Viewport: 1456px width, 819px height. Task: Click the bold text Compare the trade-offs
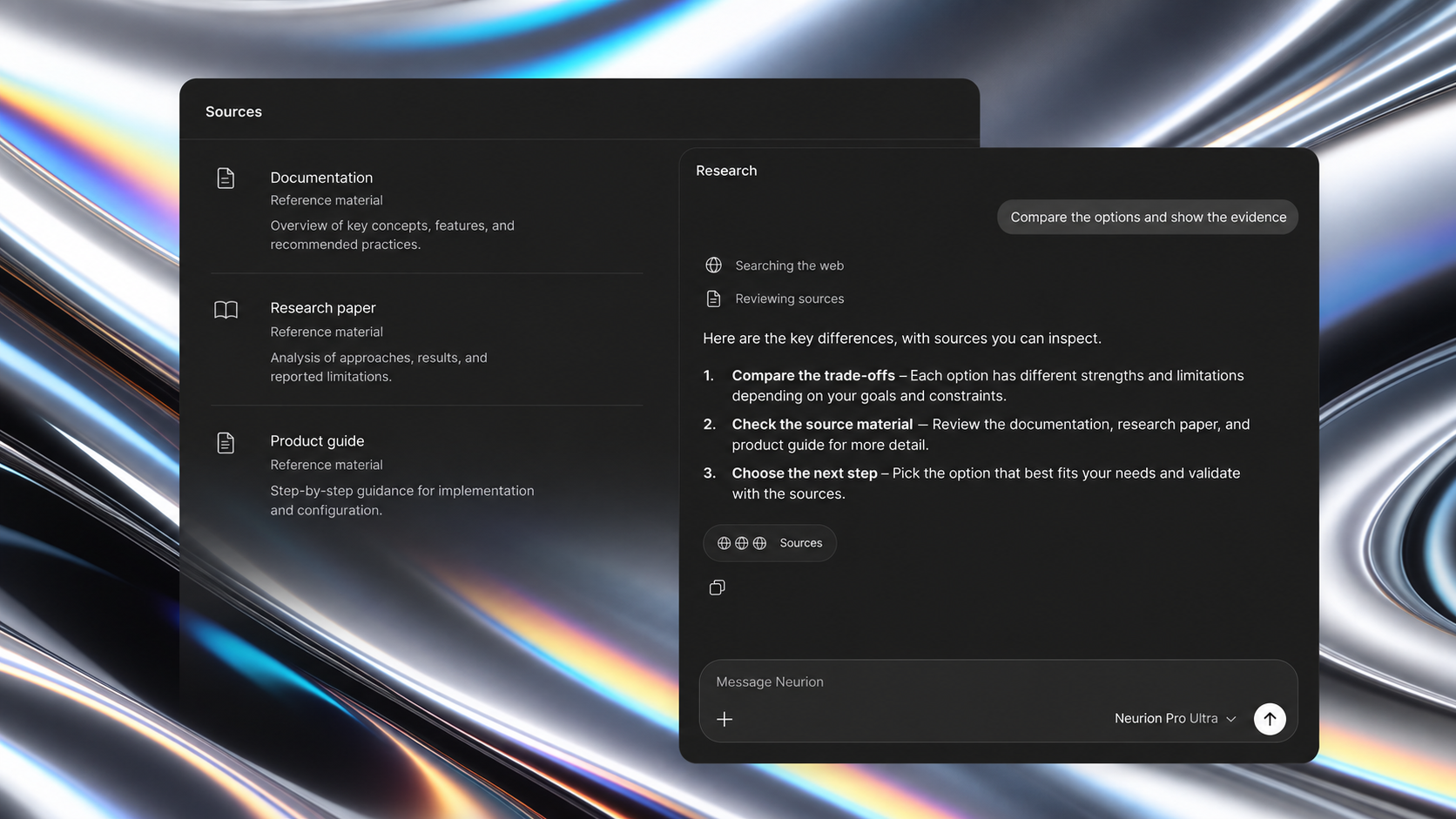tap(813, 375)
